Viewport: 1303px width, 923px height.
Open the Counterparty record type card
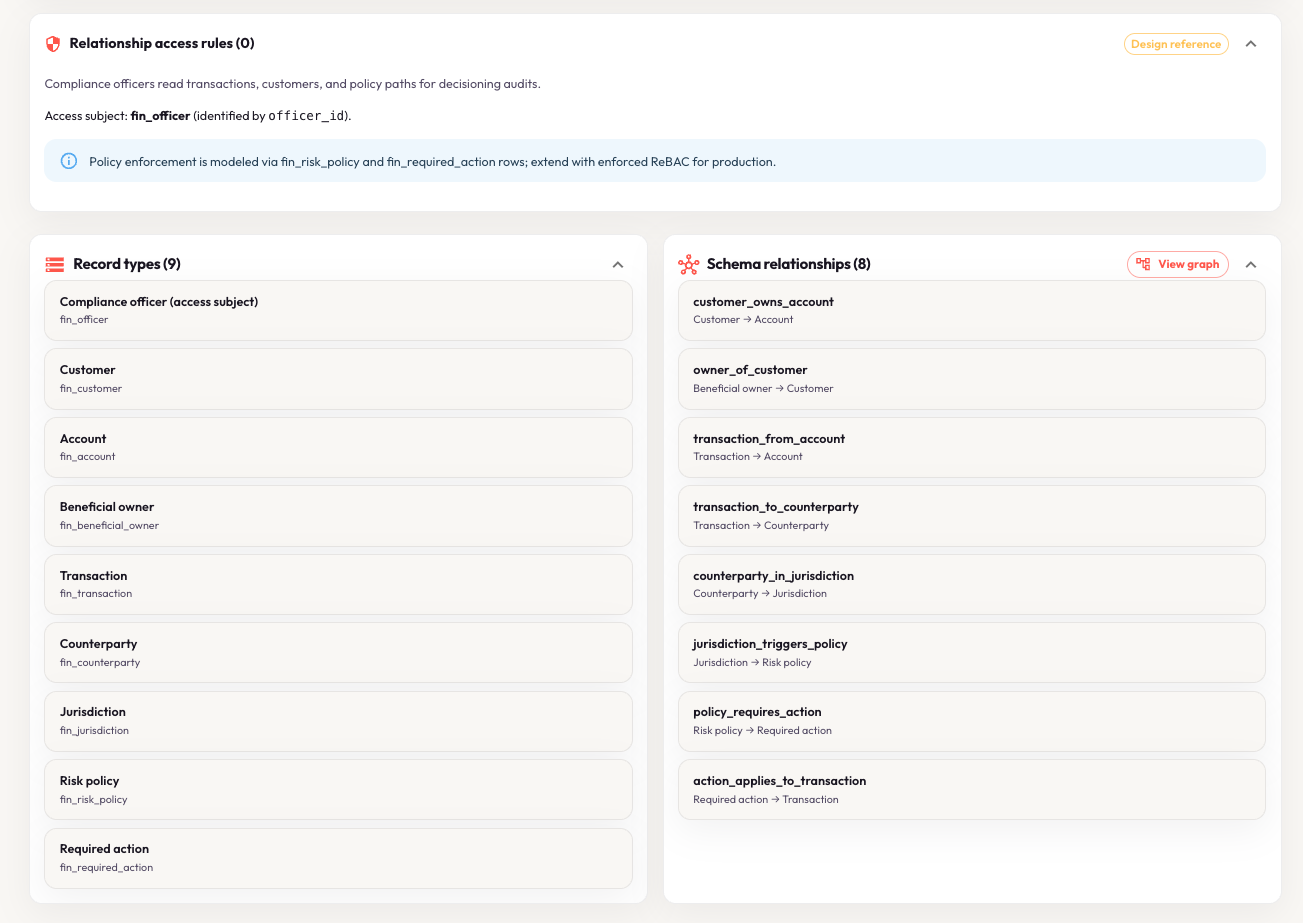(338, 653)
